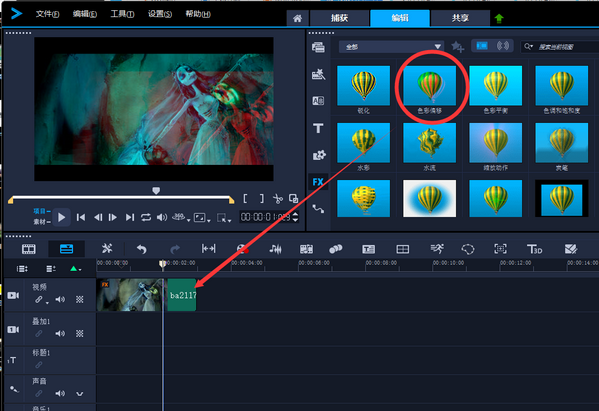Expand the 声音 track chevron

pos(79,394)
